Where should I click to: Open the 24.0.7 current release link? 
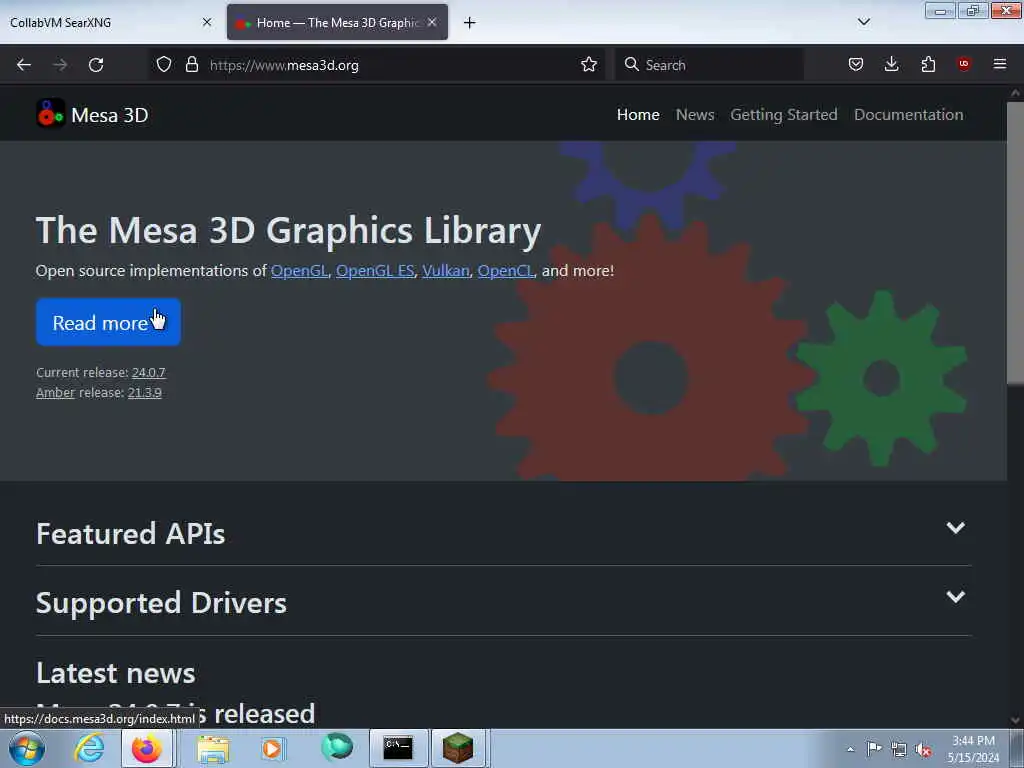148,372
